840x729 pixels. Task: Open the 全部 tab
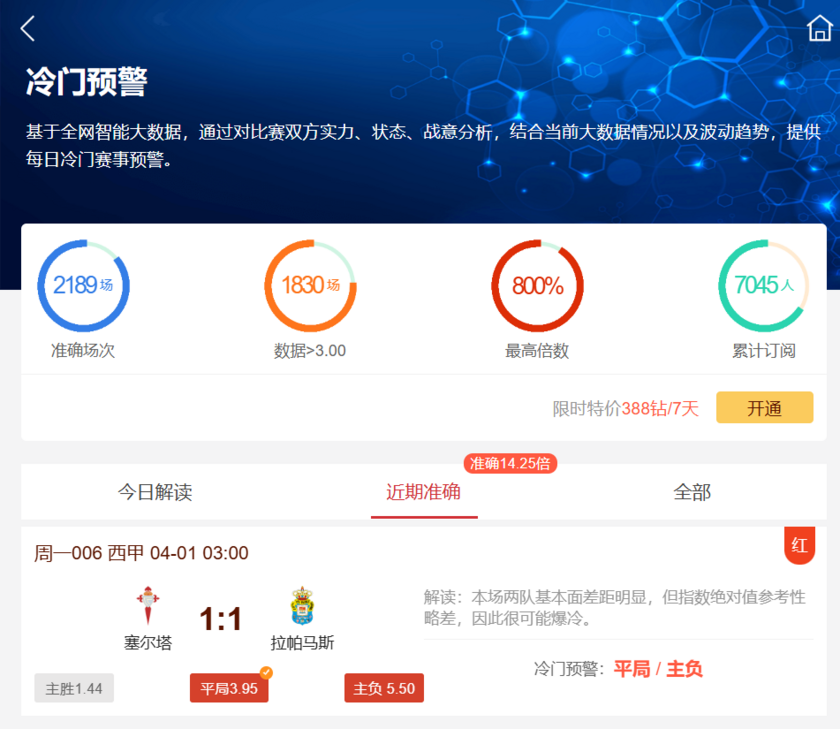(692, 492)
